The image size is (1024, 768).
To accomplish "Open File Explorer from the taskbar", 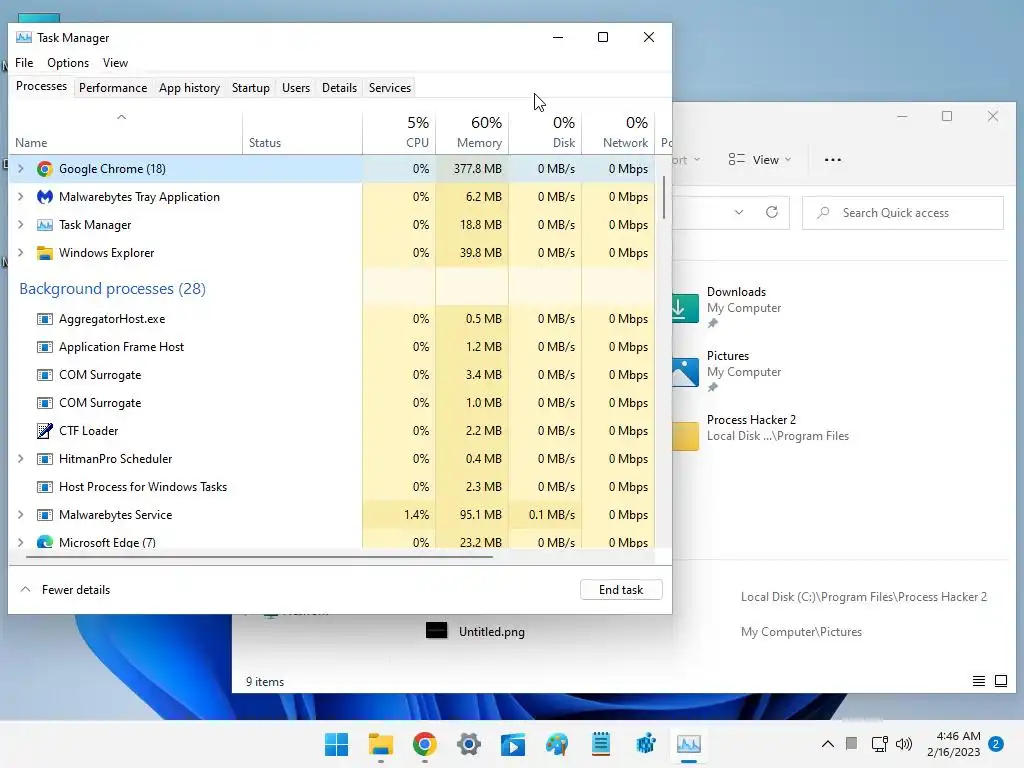I will [x=381, y=744].
